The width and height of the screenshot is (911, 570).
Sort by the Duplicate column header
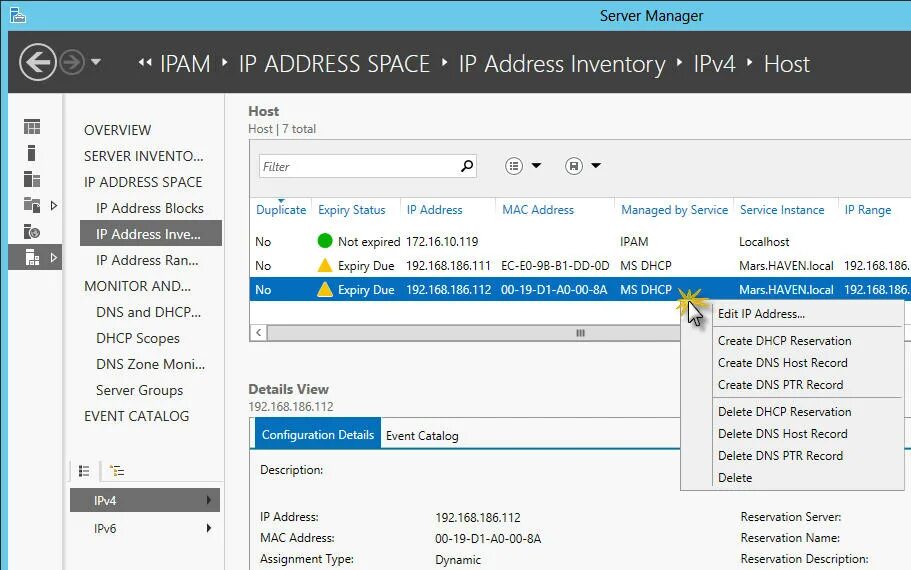281,210
